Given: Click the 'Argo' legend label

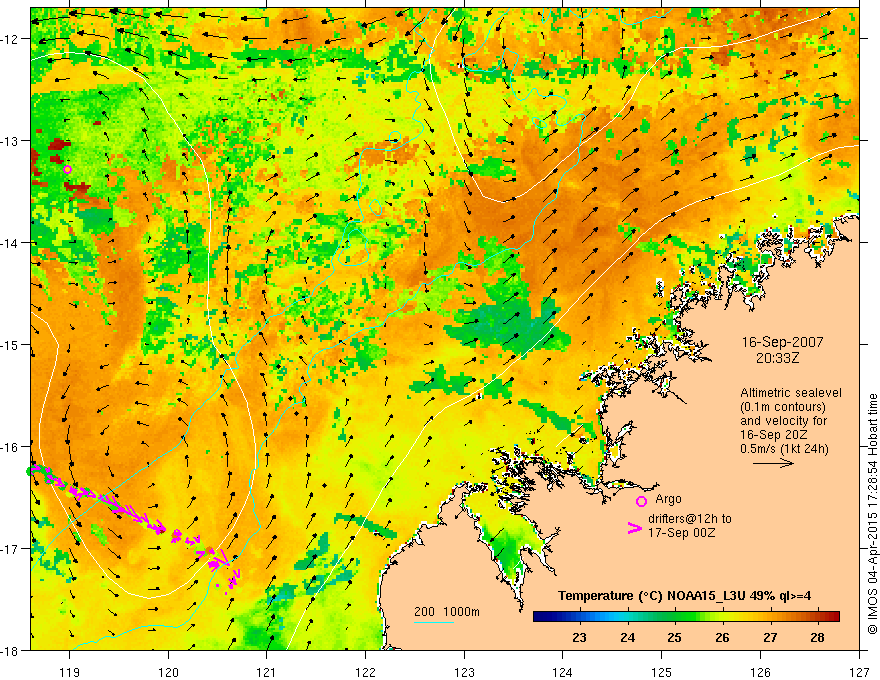Looking at the screenshot, I should pos(668,499).
